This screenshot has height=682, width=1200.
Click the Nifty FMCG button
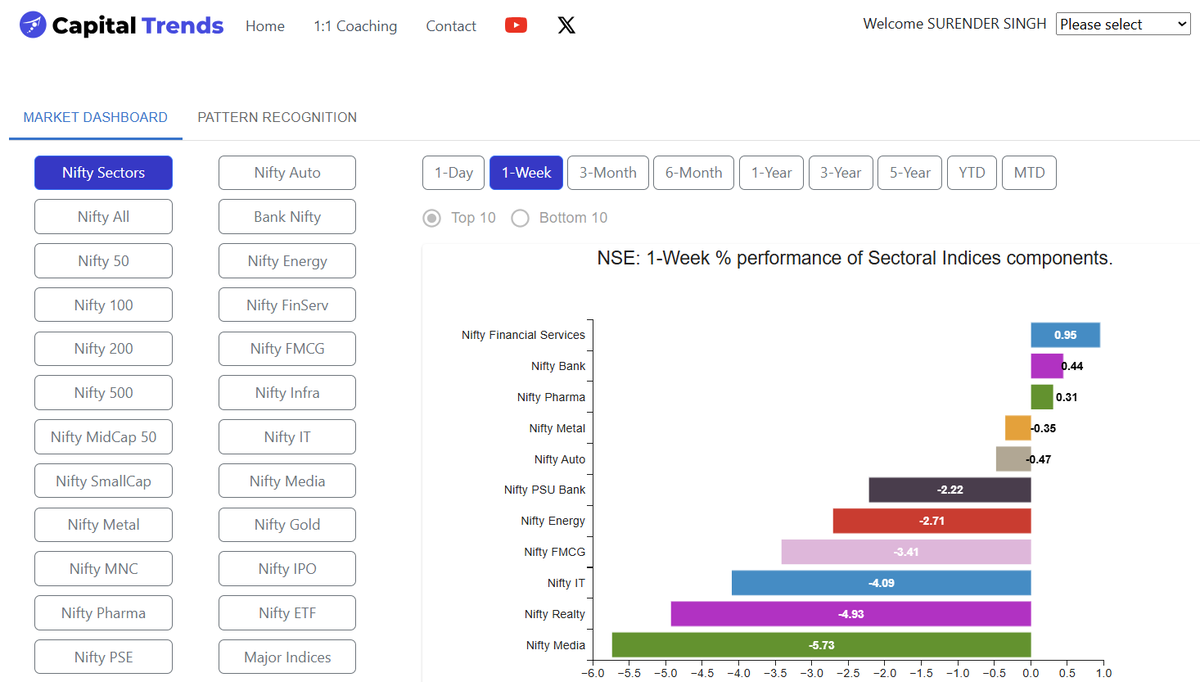(287, 349)
